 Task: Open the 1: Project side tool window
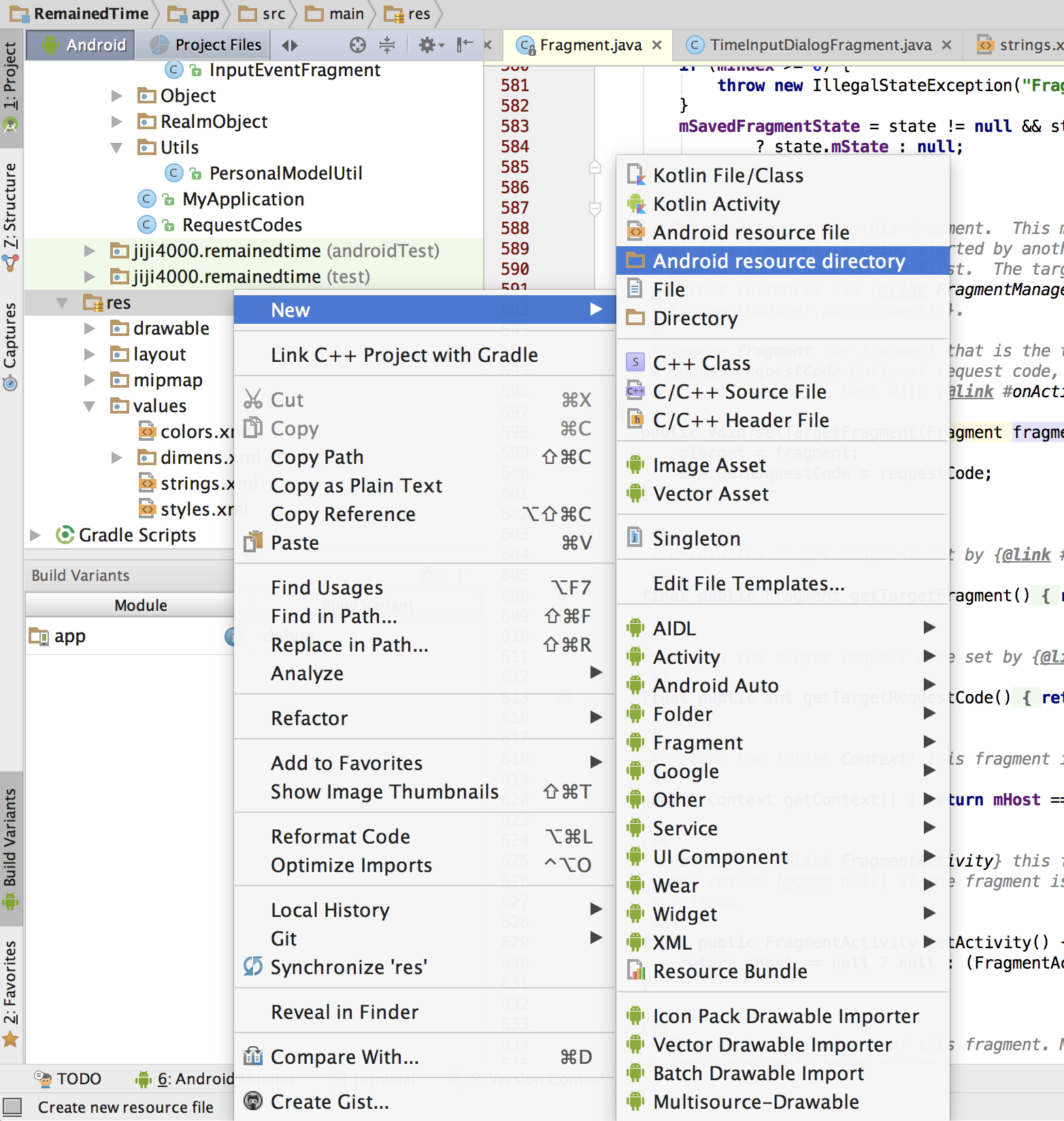tap(11, 87)
